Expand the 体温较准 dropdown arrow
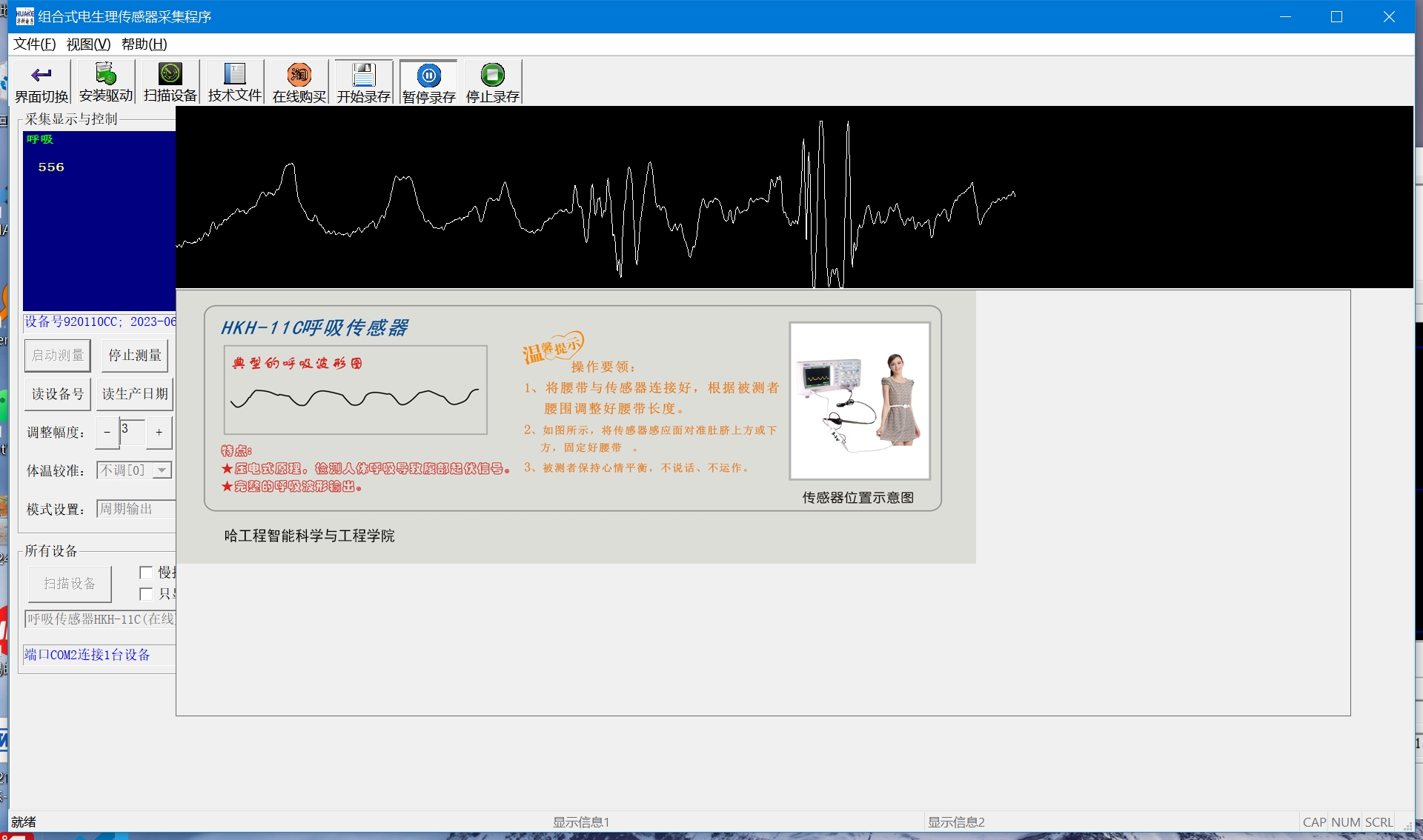Image resolution: width=1423 pixels, height=840 pixels. (162, 470)
